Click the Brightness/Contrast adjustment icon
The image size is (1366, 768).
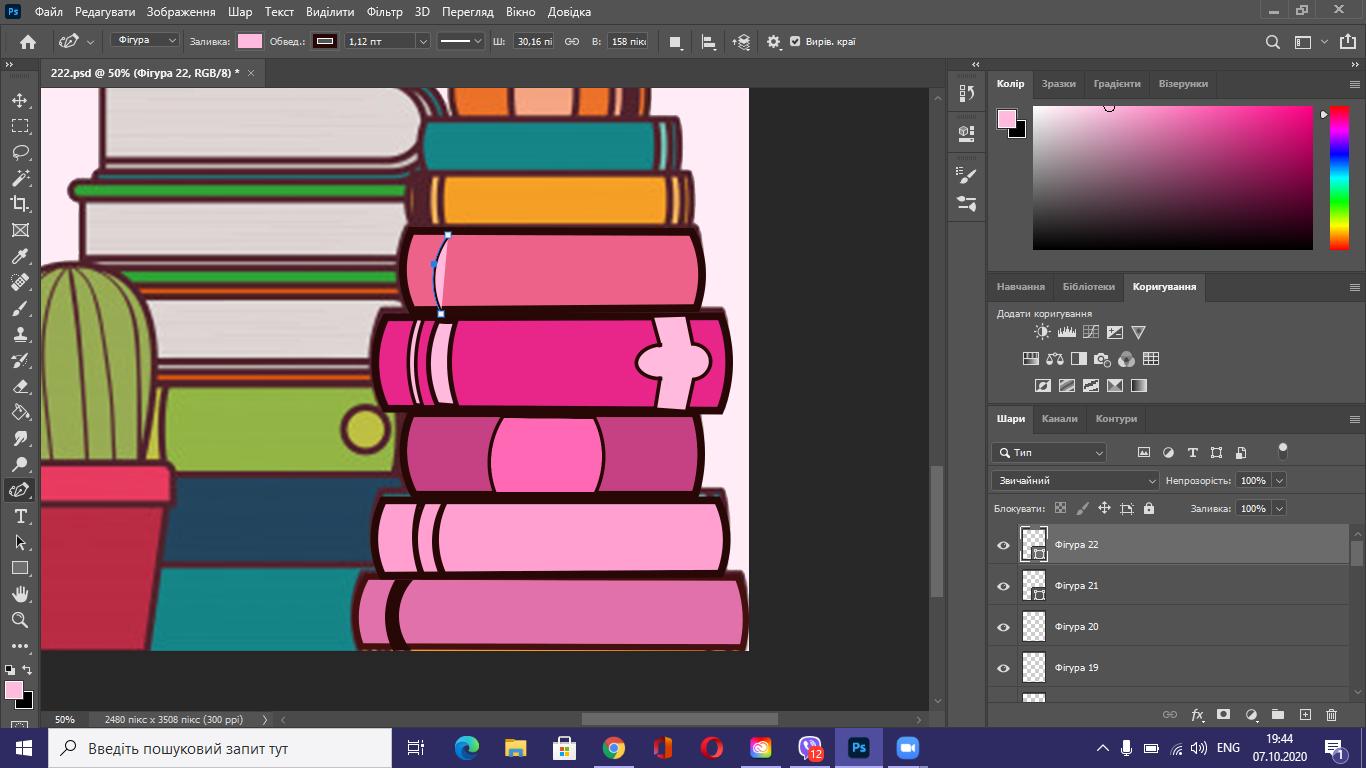point(1042,332)
